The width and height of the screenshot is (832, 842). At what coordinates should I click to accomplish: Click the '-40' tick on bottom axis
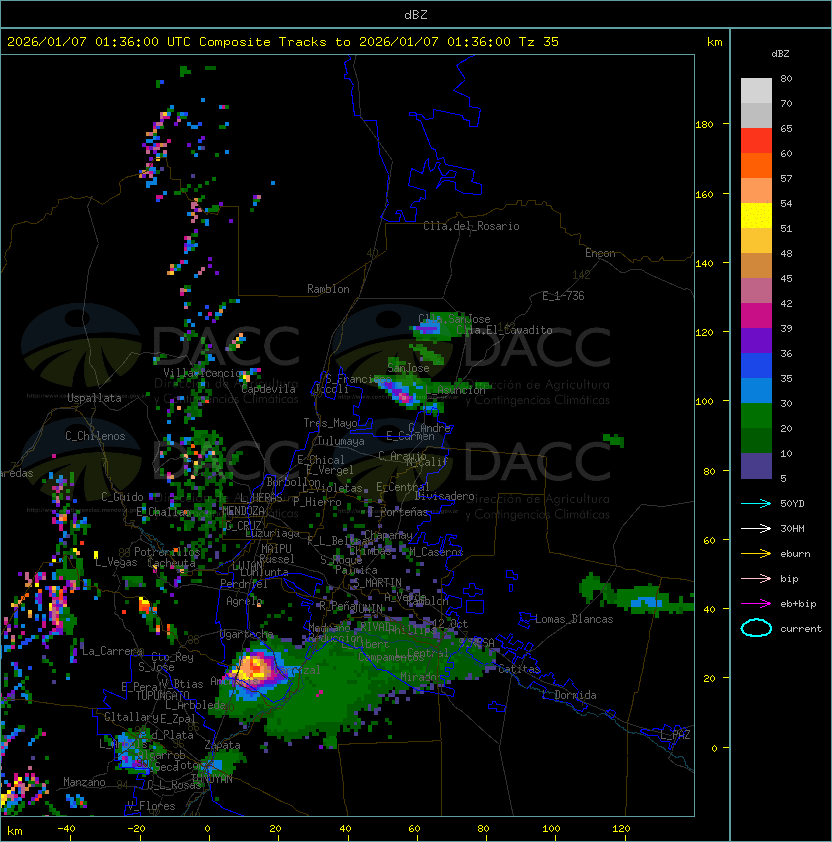point(66,829)
